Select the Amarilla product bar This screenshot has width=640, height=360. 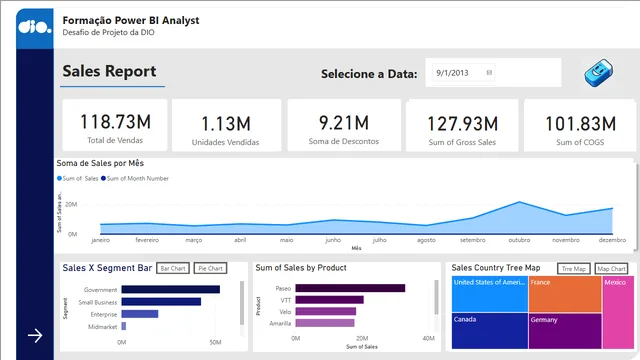(325, 323)
